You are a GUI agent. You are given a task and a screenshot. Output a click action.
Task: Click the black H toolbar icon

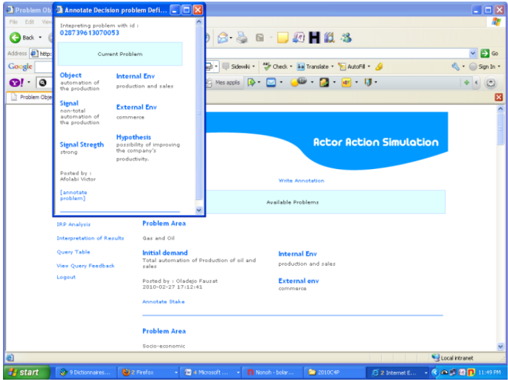(x=314, y=38)
